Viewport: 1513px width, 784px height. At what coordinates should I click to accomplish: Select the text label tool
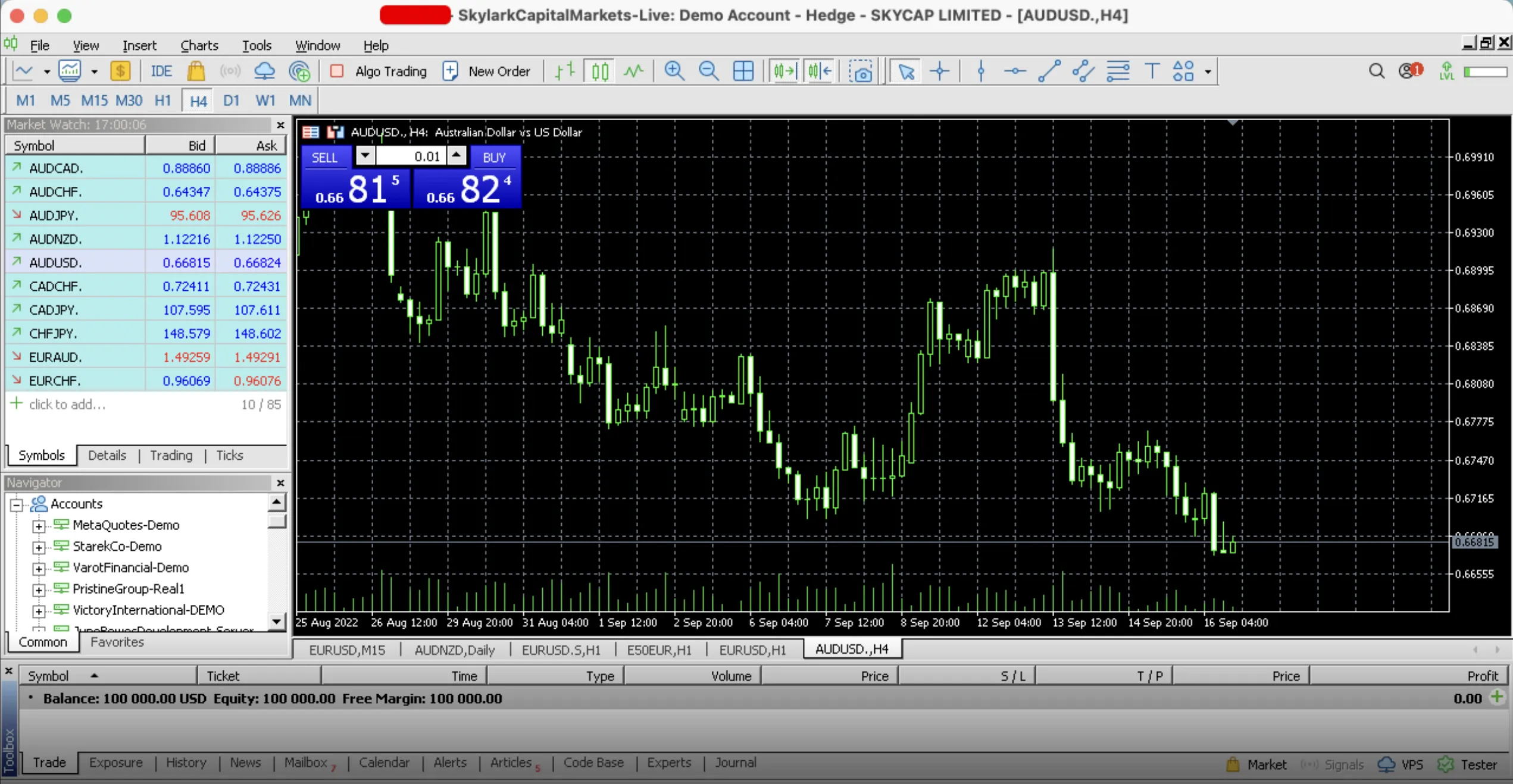(1152, 71)
